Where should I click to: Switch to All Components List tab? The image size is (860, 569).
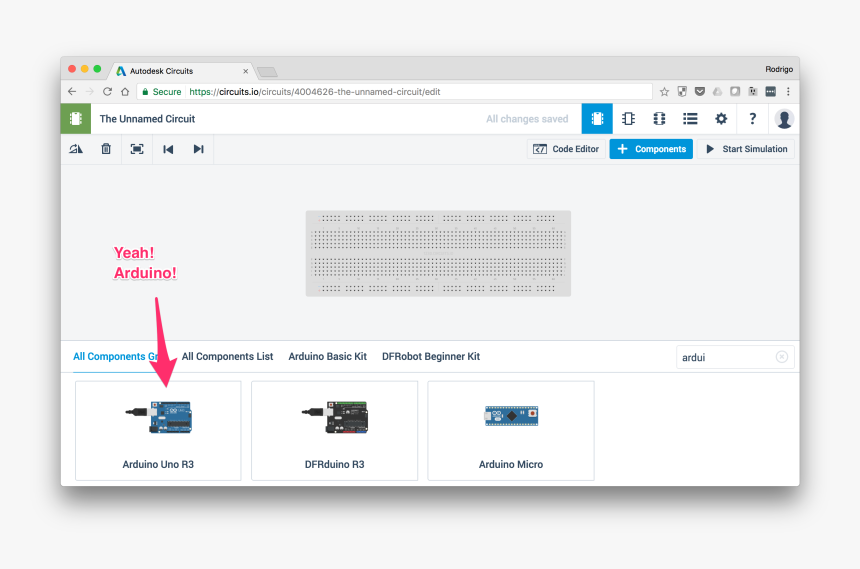tap(227, 357)
